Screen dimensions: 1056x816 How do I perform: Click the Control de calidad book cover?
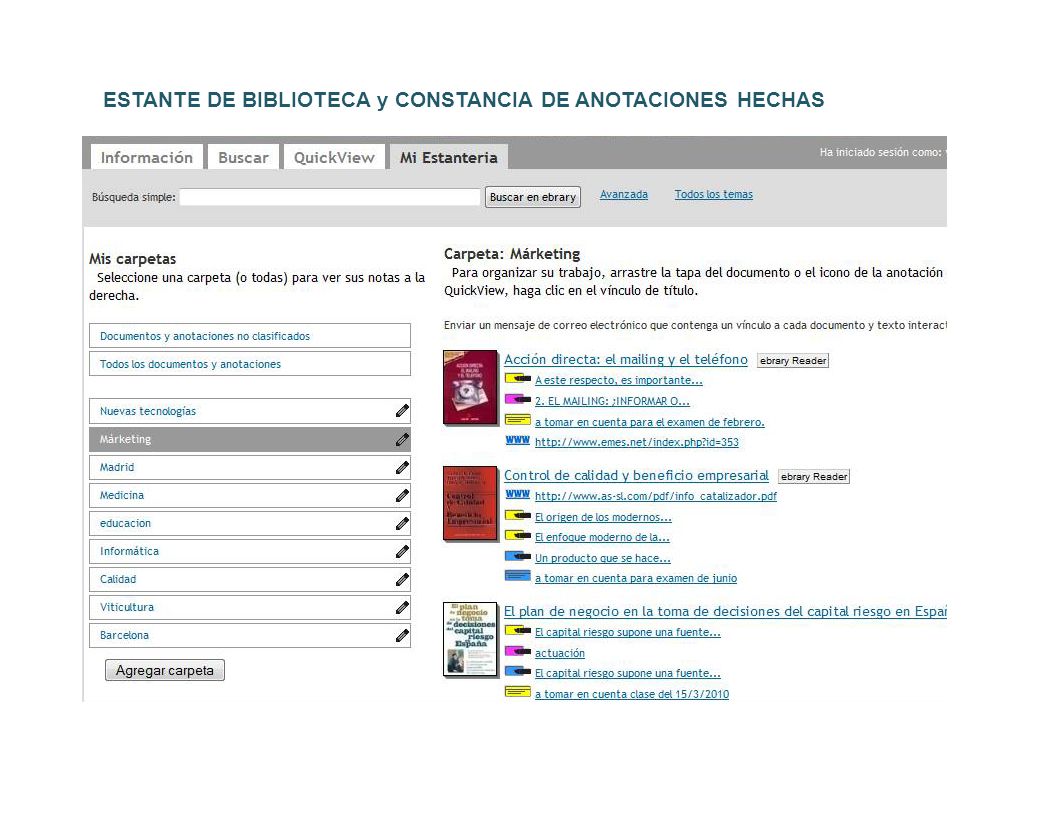click(x=470, y=504)
